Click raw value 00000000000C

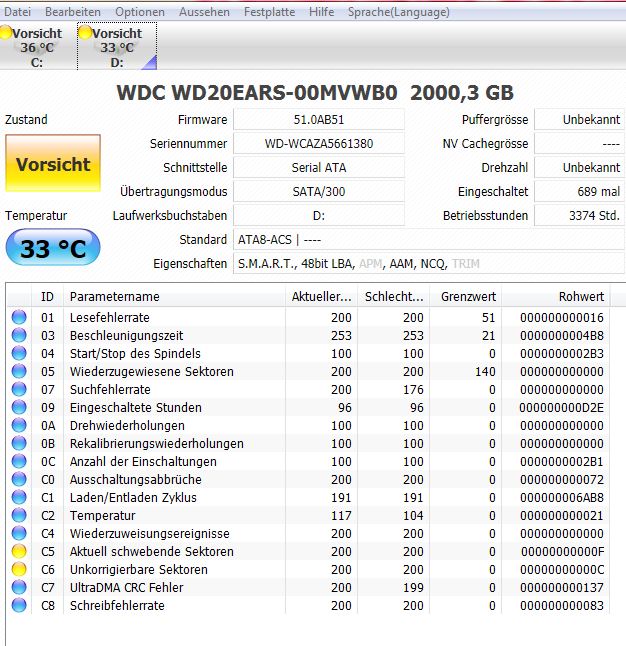[562, 570]
